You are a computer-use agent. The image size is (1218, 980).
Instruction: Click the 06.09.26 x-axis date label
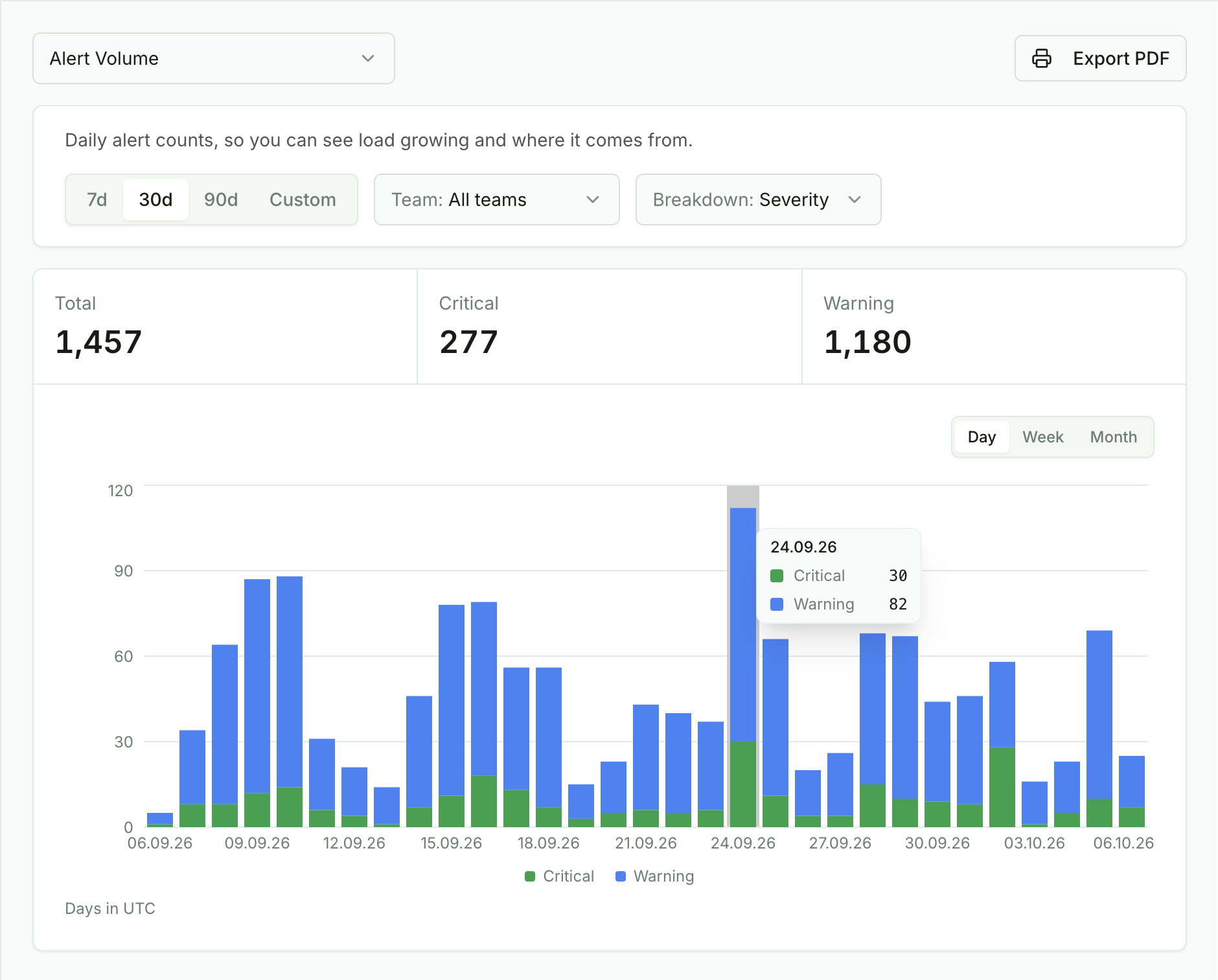[160, 843]
